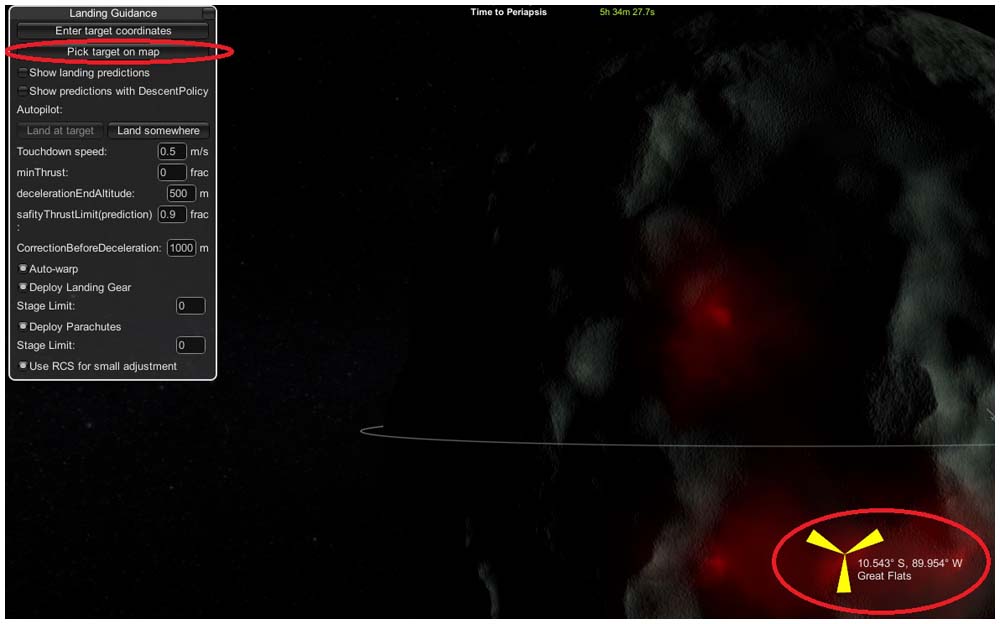Edit the CorrectionBeforeDeceleration field
The image size is (1000, 624).
pyautogui.click(x=181, y=248)
